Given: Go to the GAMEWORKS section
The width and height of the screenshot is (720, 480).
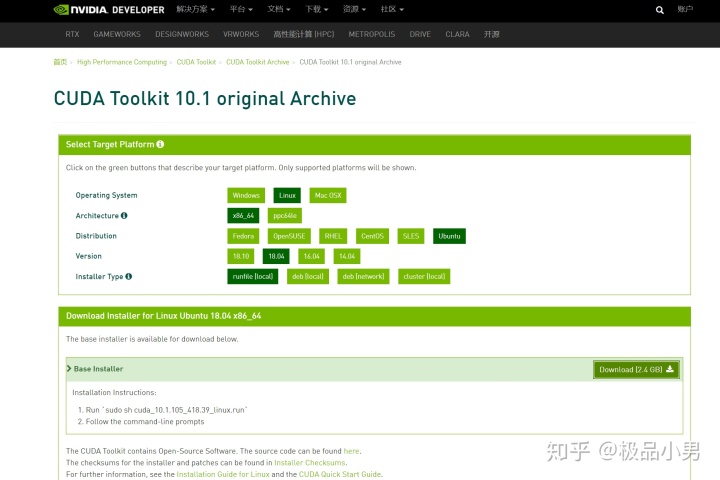Looking at the screenshot, I should click(x=117, y=34).
